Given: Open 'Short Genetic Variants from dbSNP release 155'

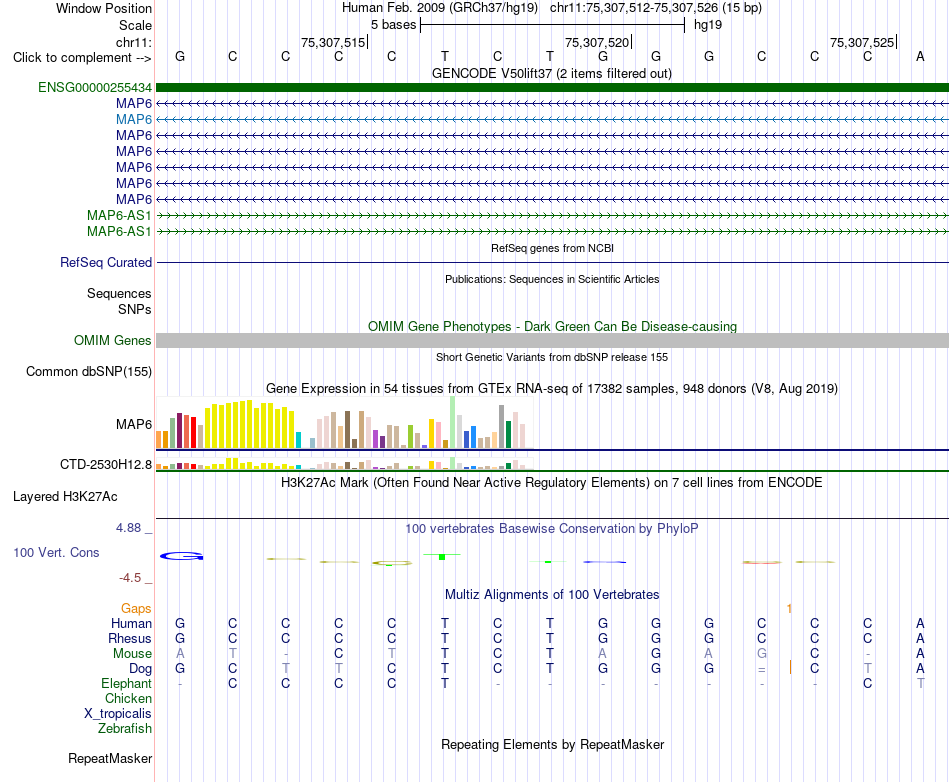Looking at the screenshot, I should pyautogui.click(x=552, y=357).
